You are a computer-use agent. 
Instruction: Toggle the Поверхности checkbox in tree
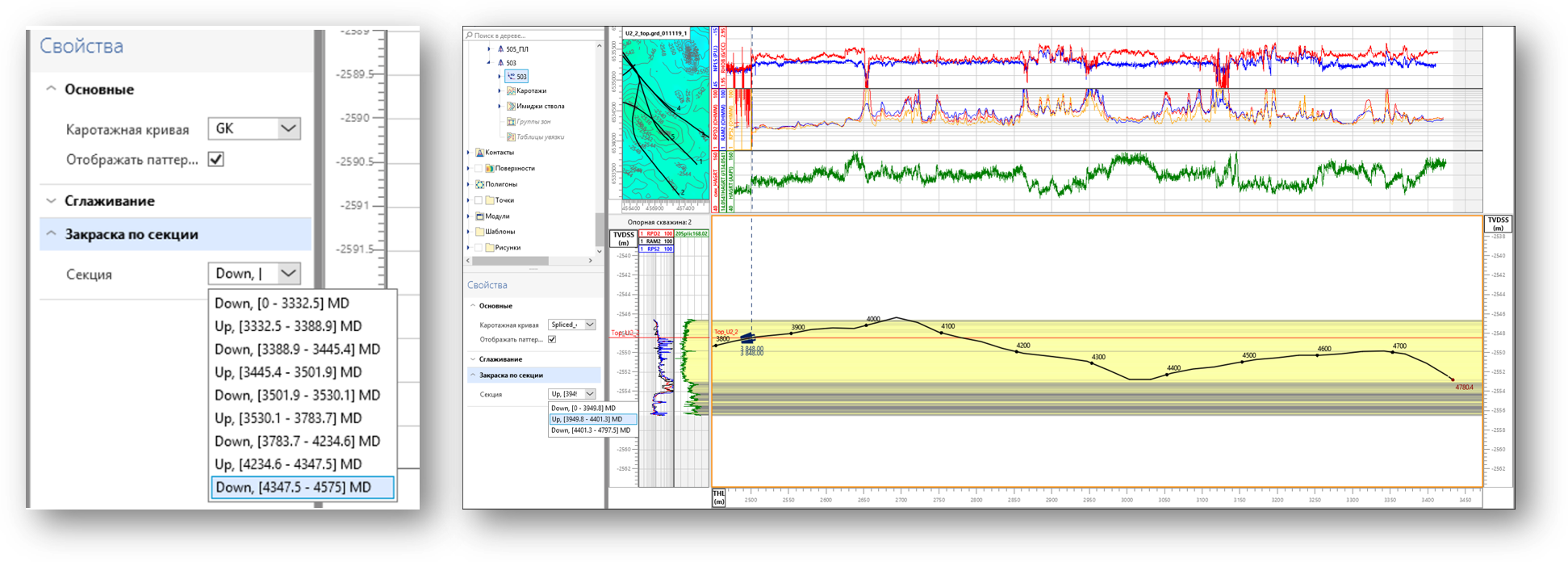pyautogui.click(x=479, y=169)
